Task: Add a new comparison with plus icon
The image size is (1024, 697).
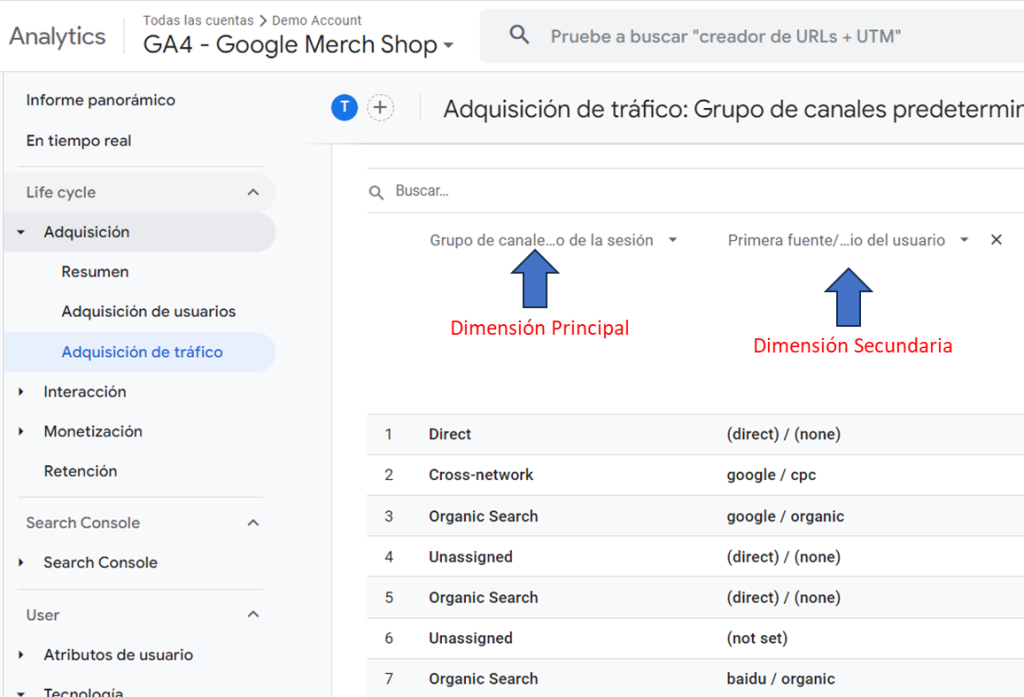Action: pos(380,108)
